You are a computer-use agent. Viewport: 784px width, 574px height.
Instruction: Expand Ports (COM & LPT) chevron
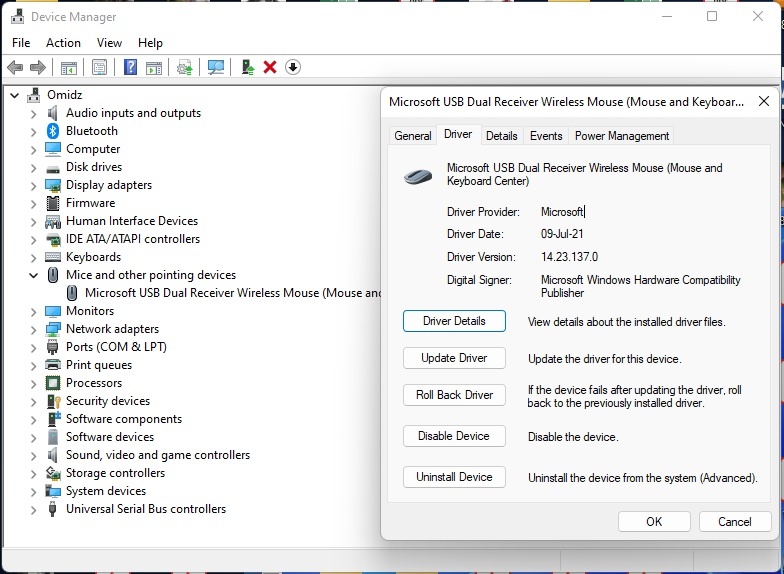click(x=34, y=348)
